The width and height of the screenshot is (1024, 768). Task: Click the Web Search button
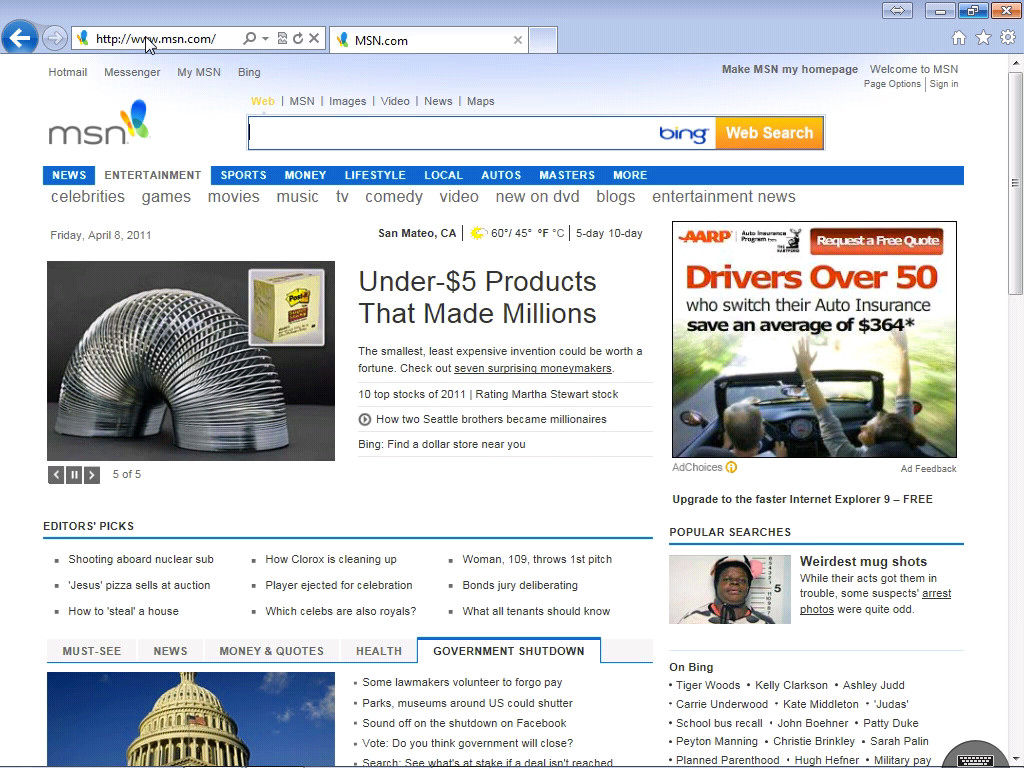769,133
